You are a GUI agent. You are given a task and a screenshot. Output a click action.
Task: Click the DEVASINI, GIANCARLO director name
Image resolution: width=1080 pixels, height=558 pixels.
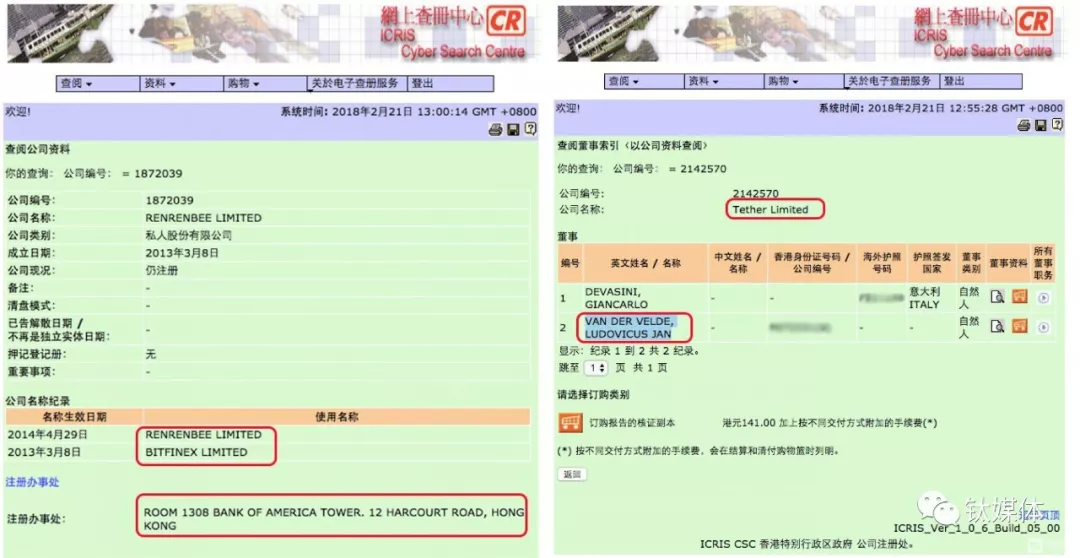click(x=616, y=298)
